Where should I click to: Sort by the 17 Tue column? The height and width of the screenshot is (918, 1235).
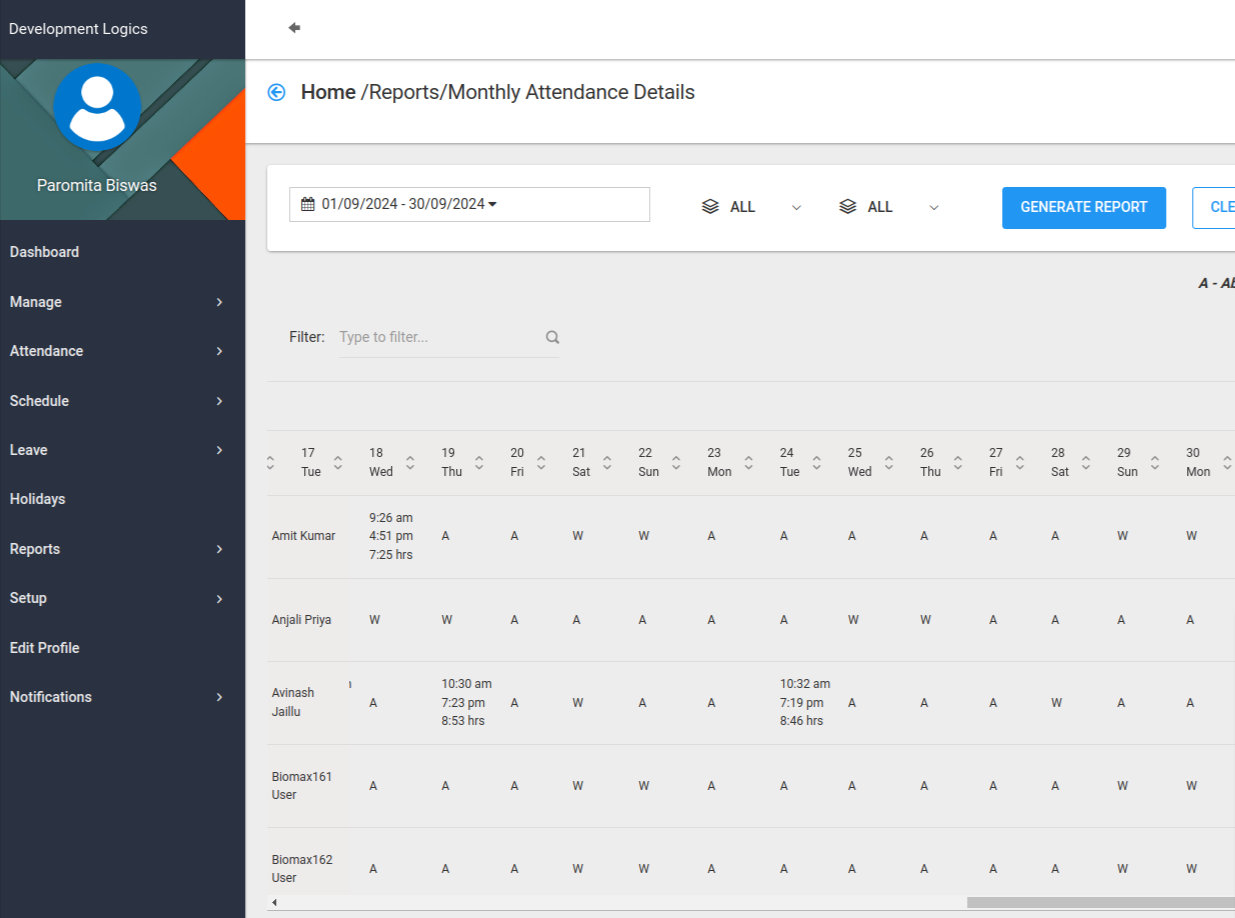[x=338, y=463]
